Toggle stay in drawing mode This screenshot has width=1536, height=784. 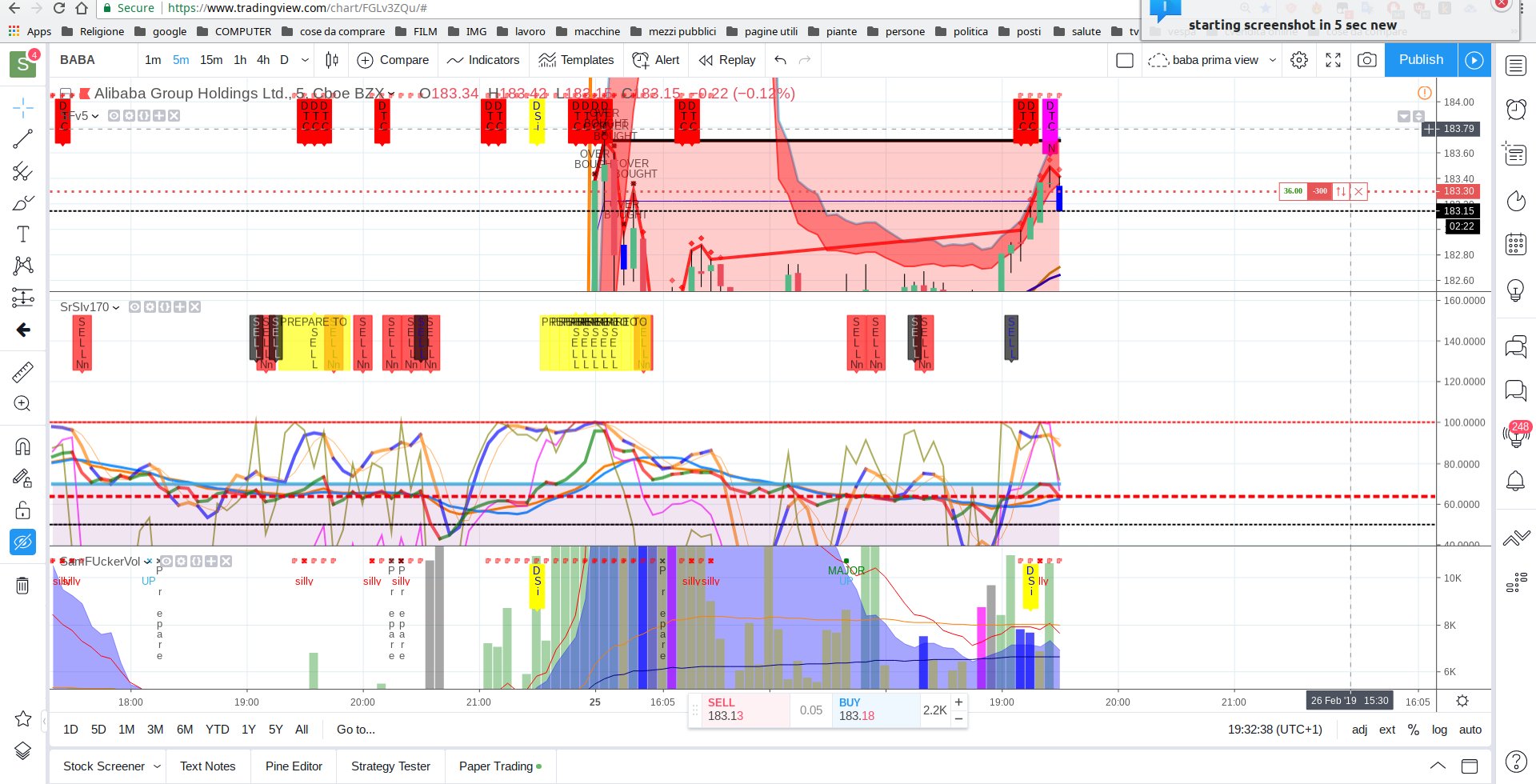pyautogui.click(x=23, y=478)
